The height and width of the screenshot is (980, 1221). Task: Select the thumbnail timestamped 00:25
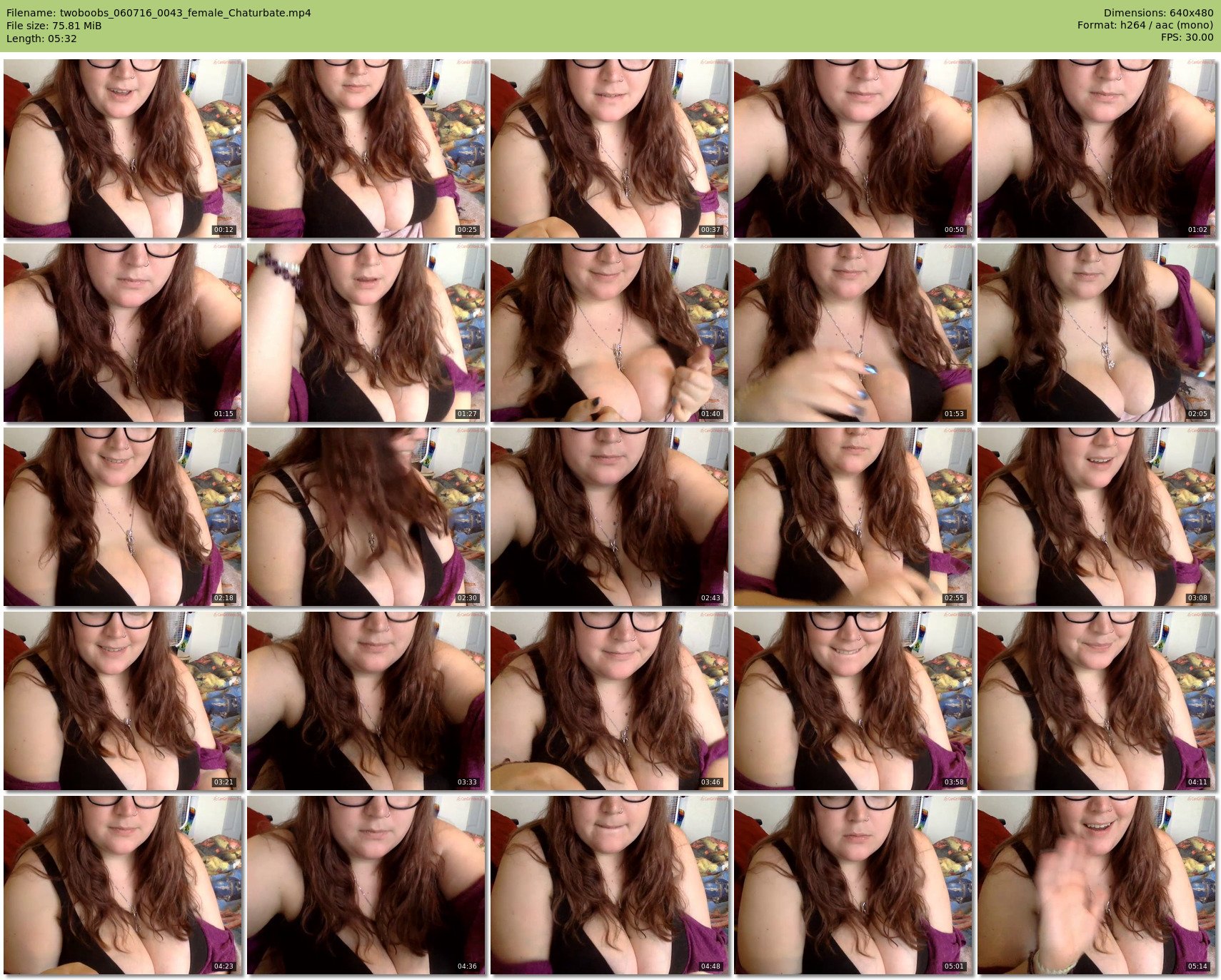pos(366,148)
